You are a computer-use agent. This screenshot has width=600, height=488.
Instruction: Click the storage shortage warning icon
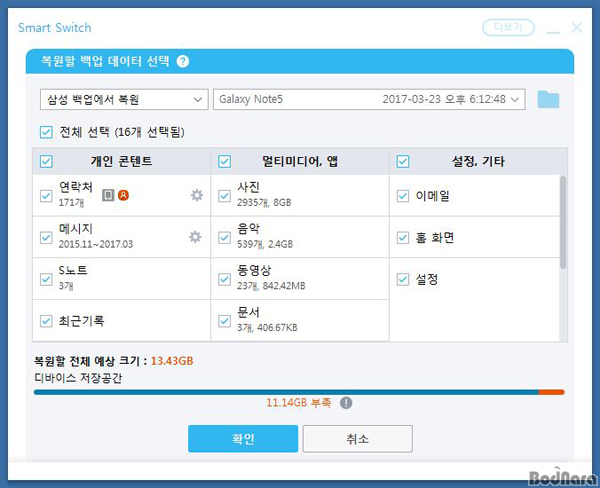[346, 403]
